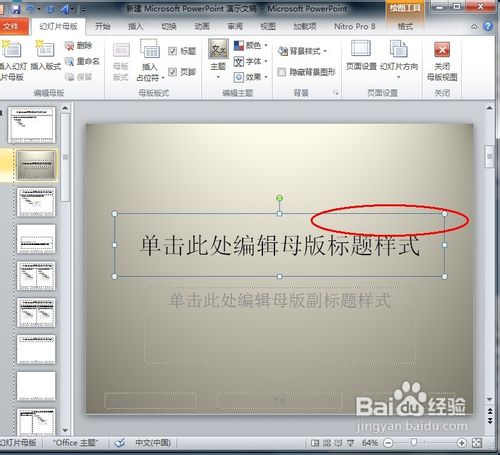Click the Colors (颜色) icon
500x455 pixels.
(x=239, y=45)
